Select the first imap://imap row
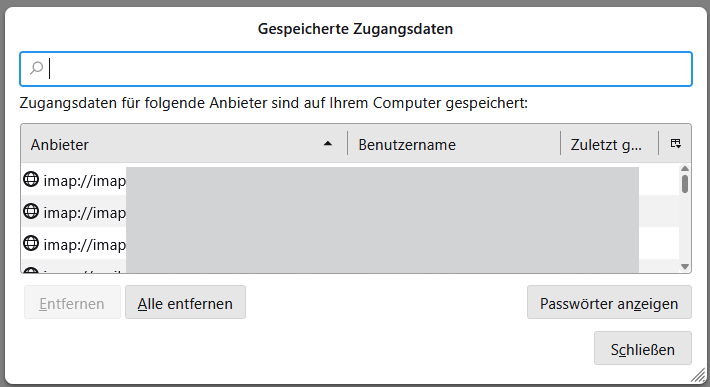 [350, 180]
